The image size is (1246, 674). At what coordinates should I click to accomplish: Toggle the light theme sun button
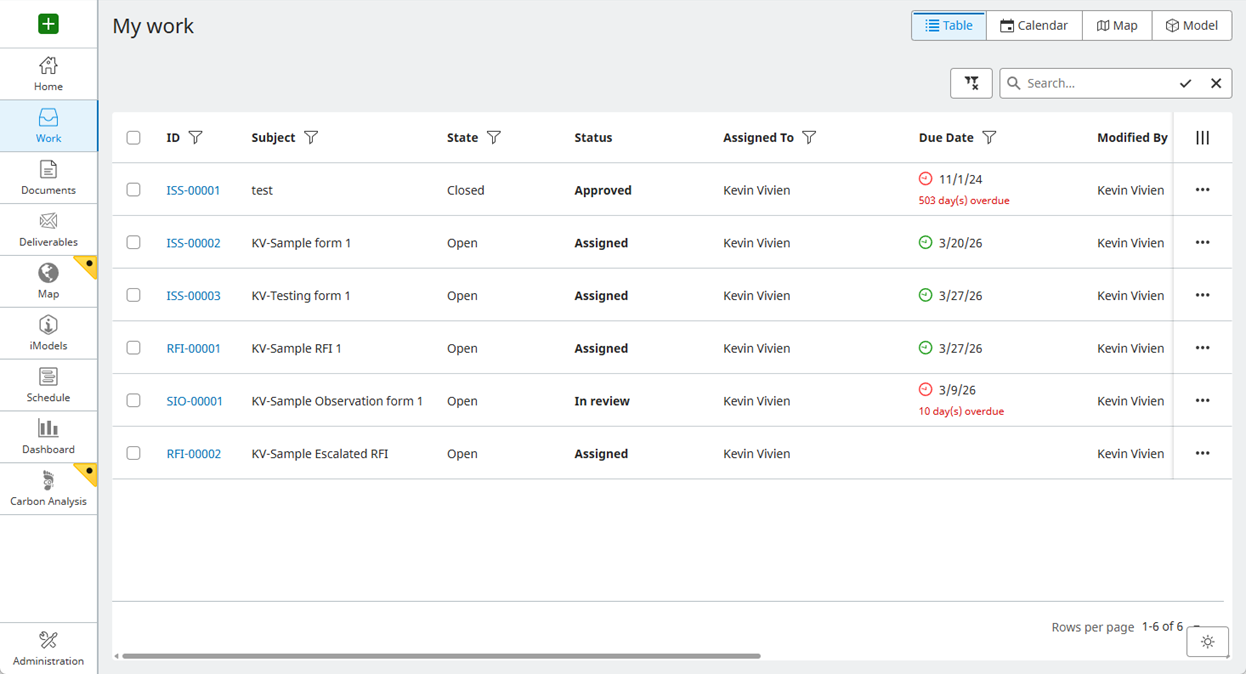(x=1207, y=642)
